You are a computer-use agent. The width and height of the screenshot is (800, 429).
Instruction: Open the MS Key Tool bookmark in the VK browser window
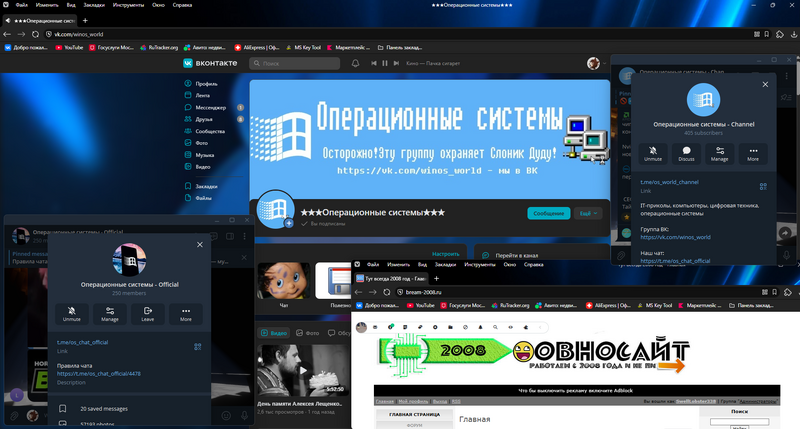304,47
